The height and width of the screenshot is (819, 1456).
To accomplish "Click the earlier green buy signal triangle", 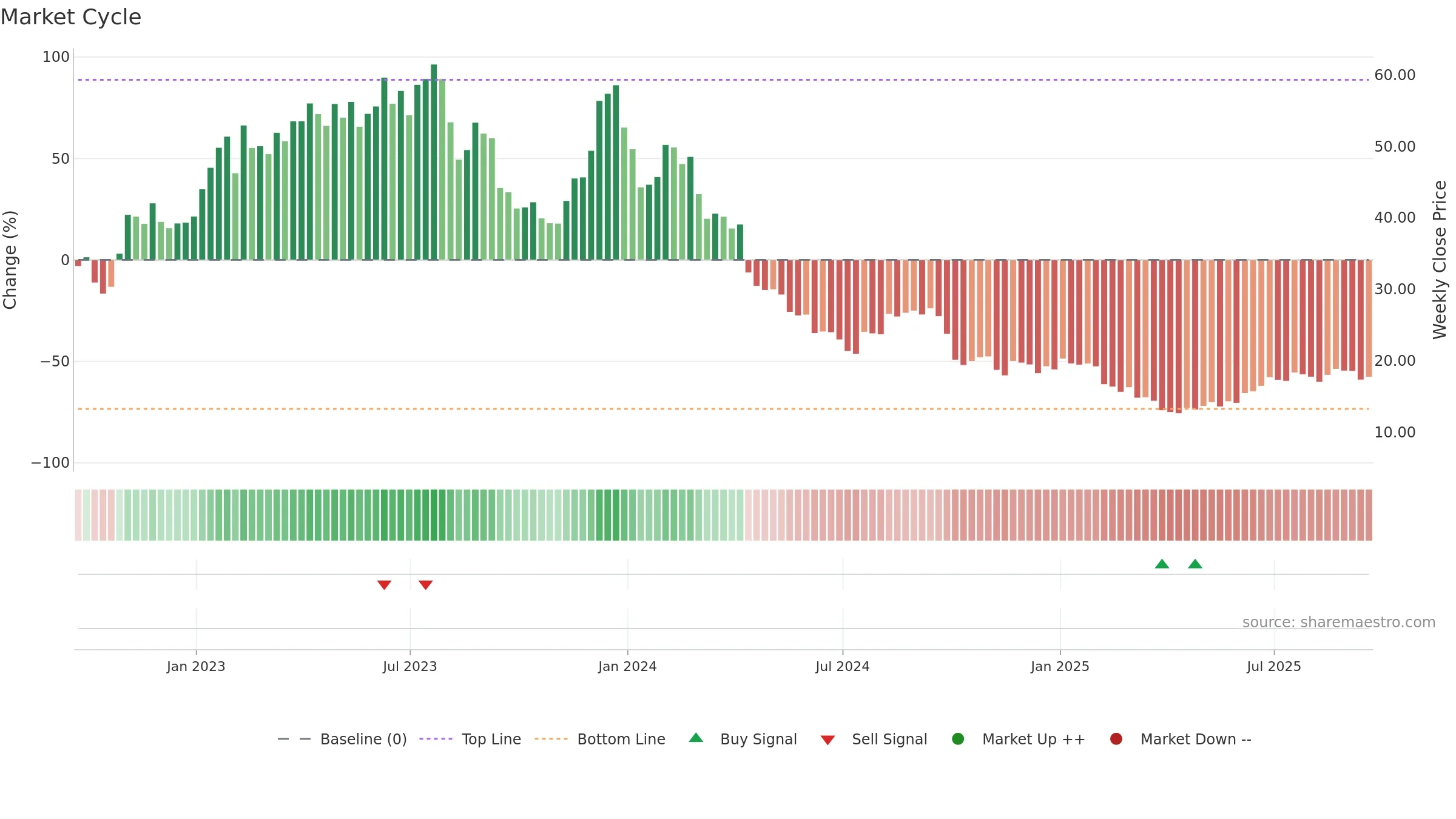I will click(x=1162, y=564).
